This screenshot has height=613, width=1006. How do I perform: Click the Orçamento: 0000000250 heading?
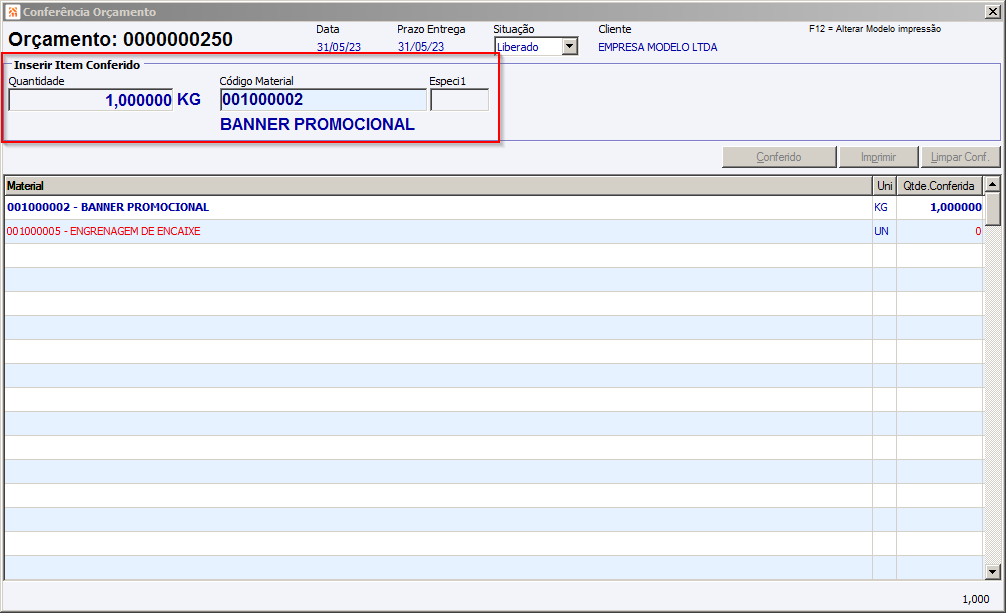tap(121, 39)
